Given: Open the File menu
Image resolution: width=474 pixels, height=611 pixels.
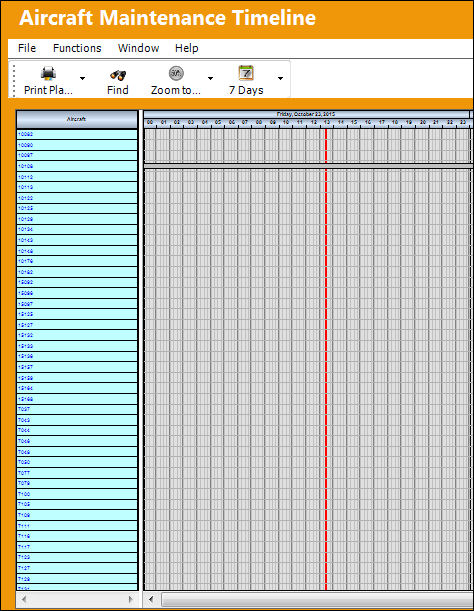Looking at the screenshot, I should (x=27, y=48).
